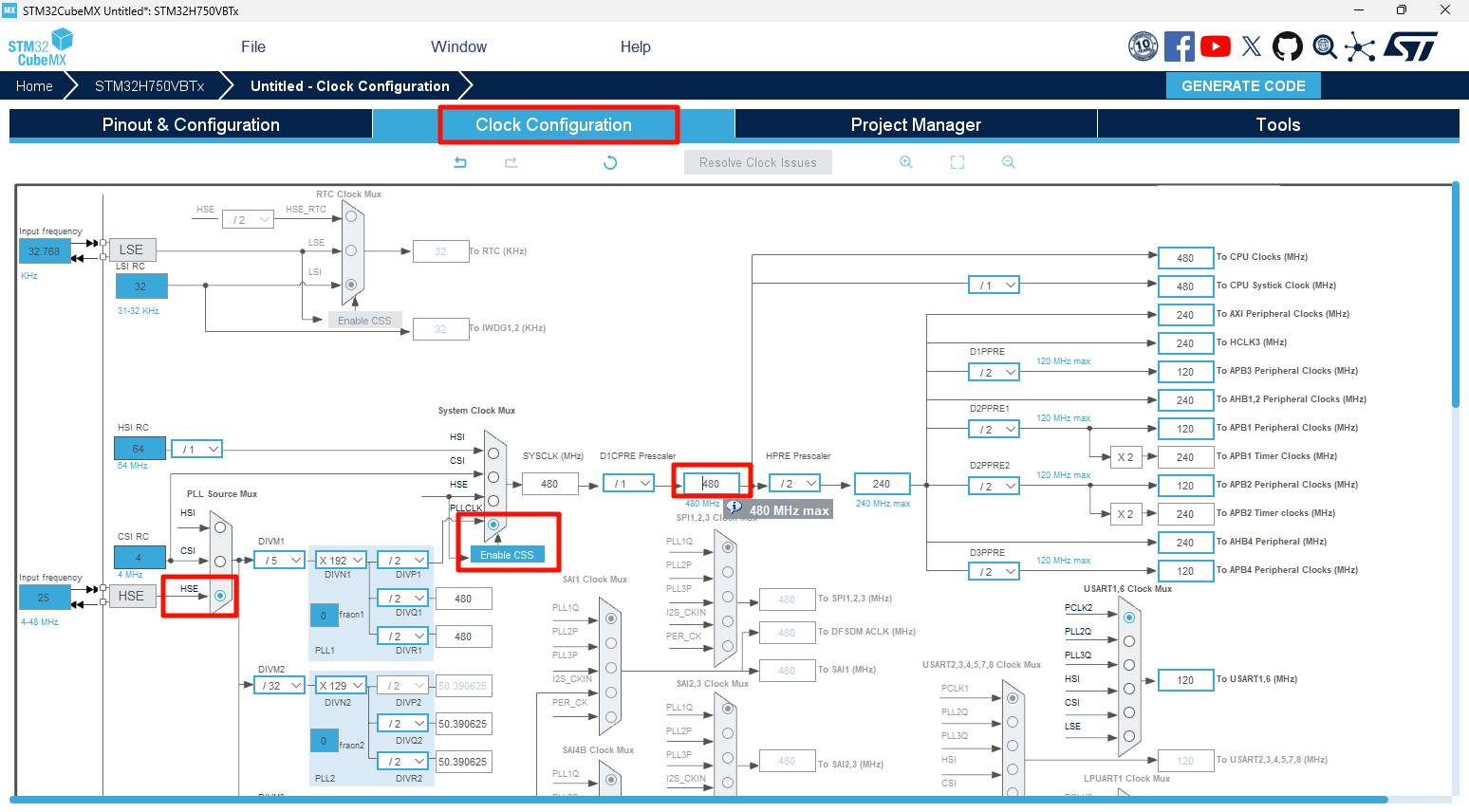1469x812 pixels.
Task: Open the ST 10-year anniversary badge icon
Action: pyautogui.click(x=1143, y=46)
